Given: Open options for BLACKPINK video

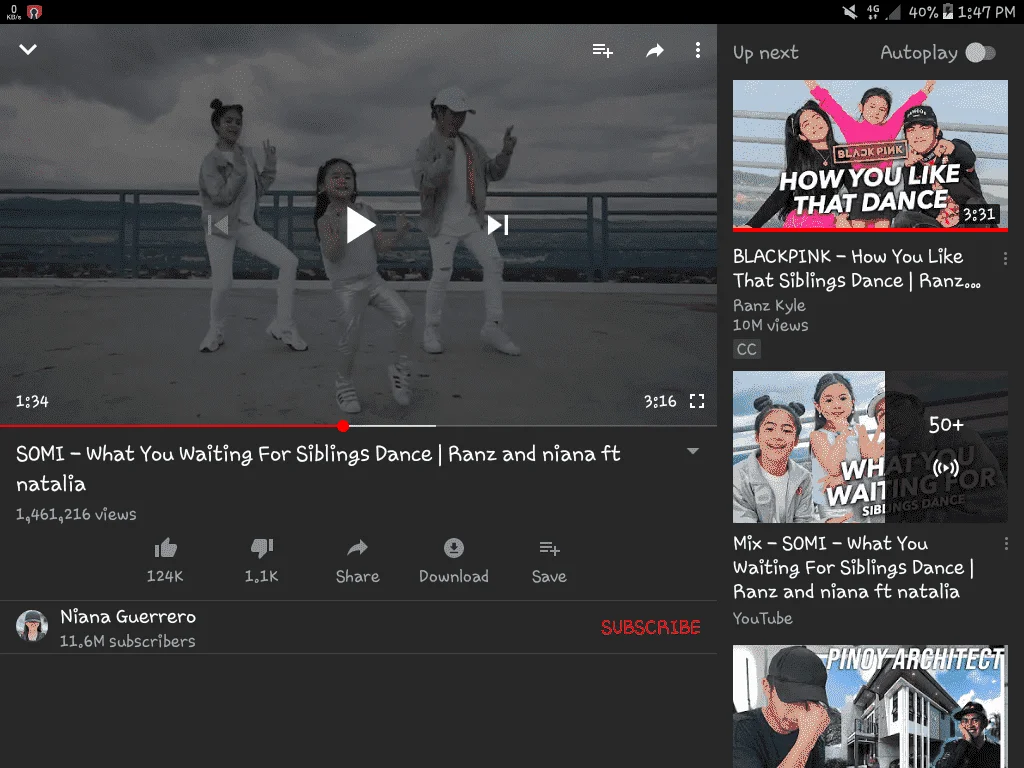Looking at the screenshot, I should (1005, 258).
